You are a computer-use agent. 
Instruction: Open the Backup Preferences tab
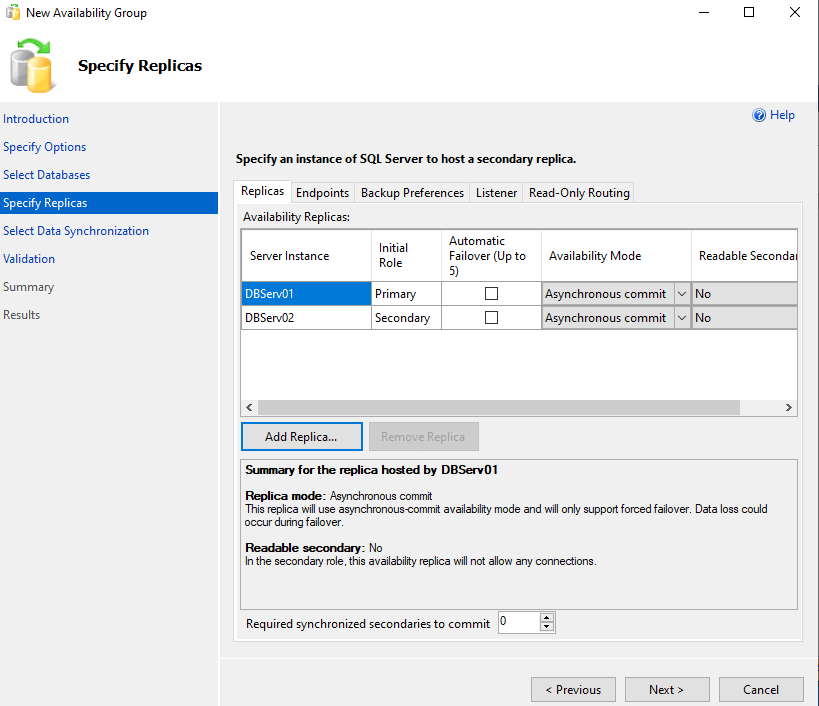click(x=412, y=193)
